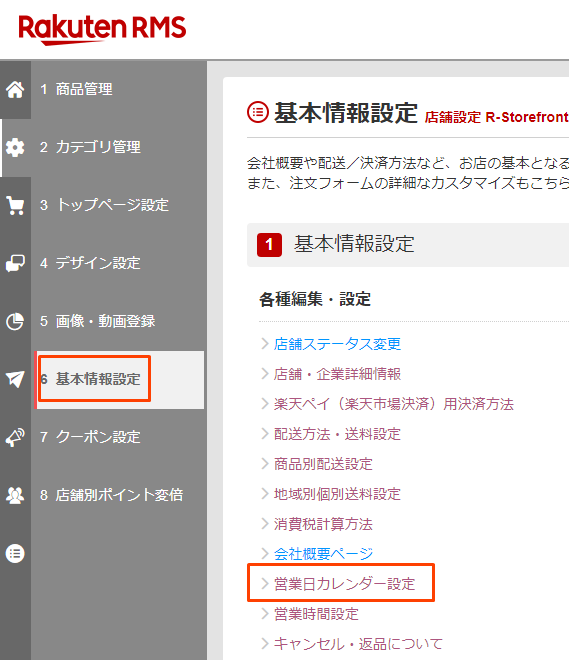Open the 店舗ステータス変更 link
The width and height of the screenshot is (569, 660).
point(337,344)
